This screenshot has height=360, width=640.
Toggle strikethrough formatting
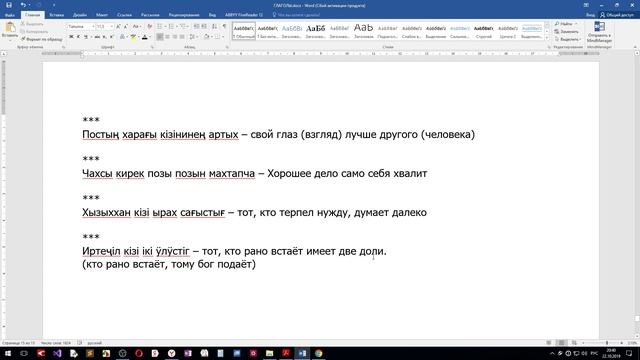pyautogui.click(x=97, y=37)
